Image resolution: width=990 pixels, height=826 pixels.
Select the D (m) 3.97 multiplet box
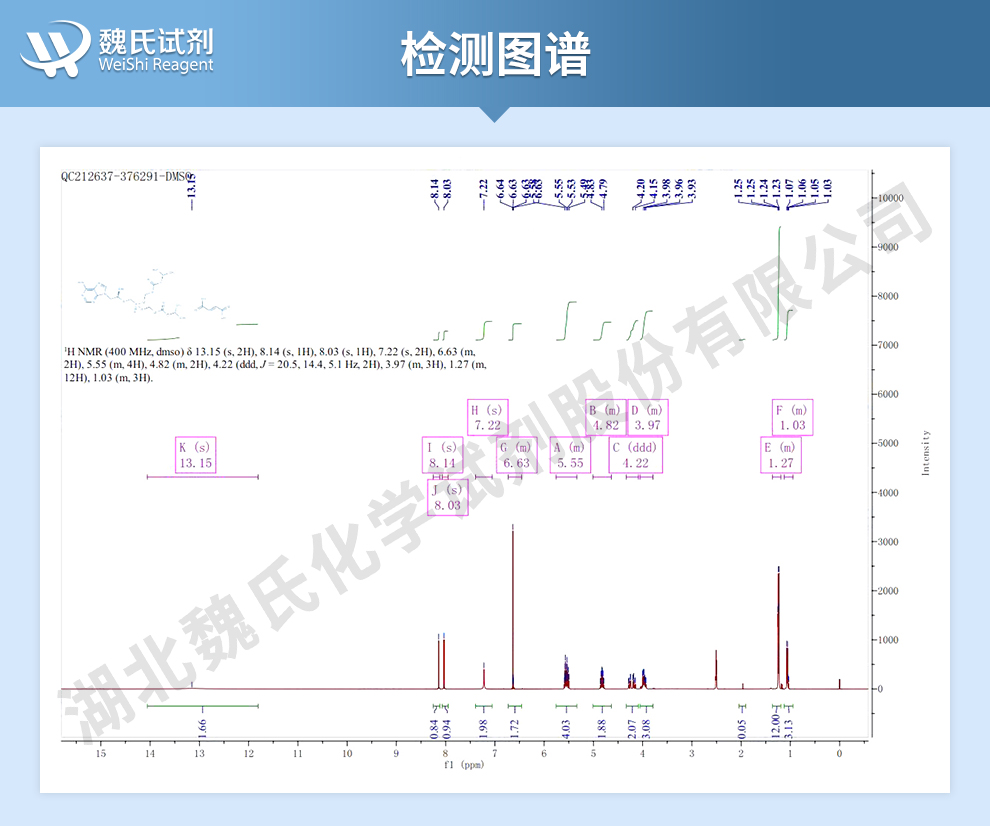(647, 417)
